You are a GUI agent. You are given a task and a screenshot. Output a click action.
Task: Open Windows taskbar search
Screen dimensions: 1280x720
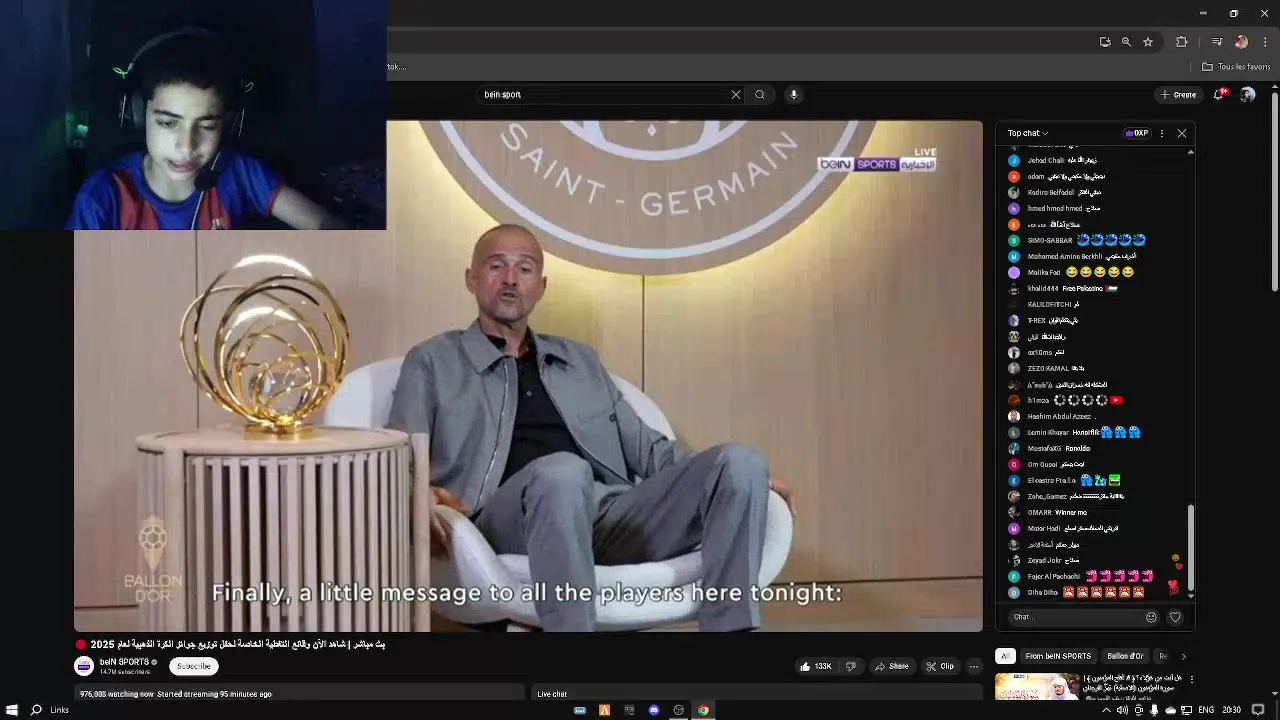click(36, 710)
